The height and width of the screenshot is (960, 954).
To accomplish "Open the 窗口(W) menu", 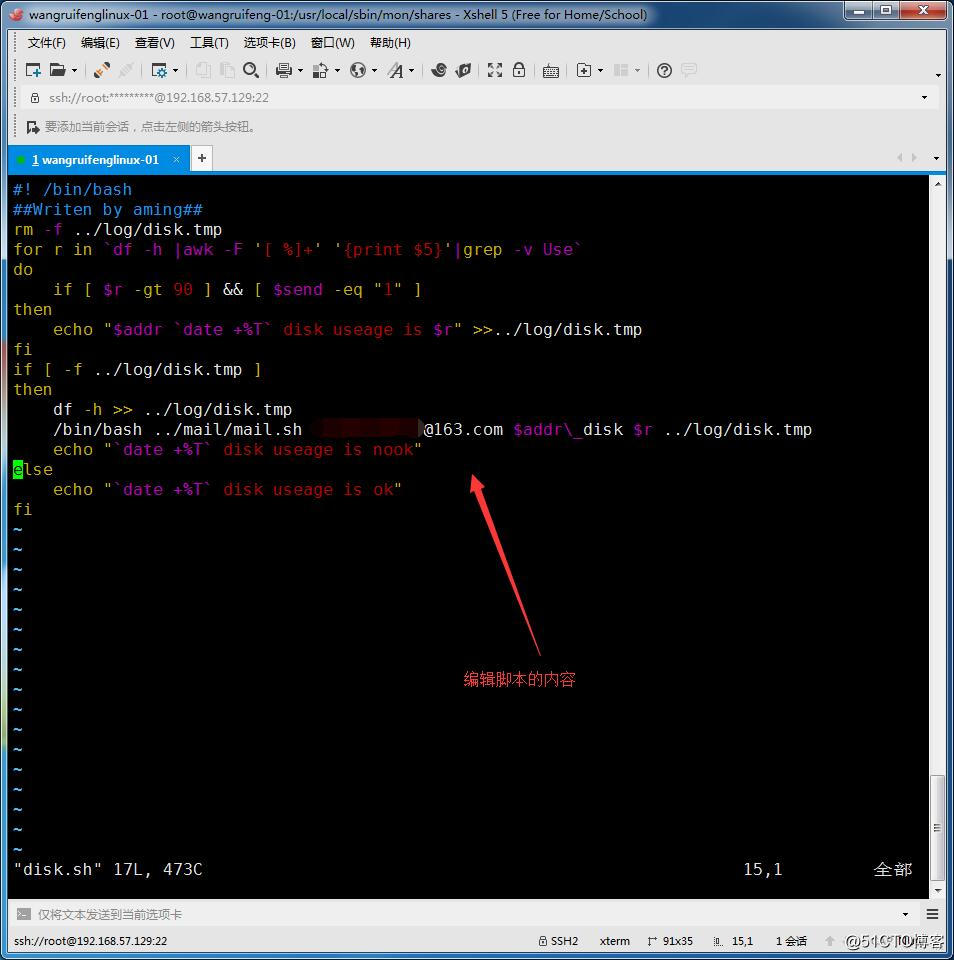I will click(x=332, y=43).
